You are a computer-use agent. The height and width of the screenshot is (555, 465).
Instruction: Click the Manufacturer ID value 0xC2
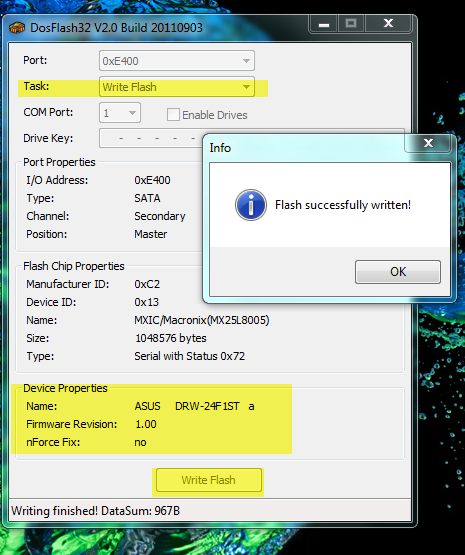click(x=147, y=284)
